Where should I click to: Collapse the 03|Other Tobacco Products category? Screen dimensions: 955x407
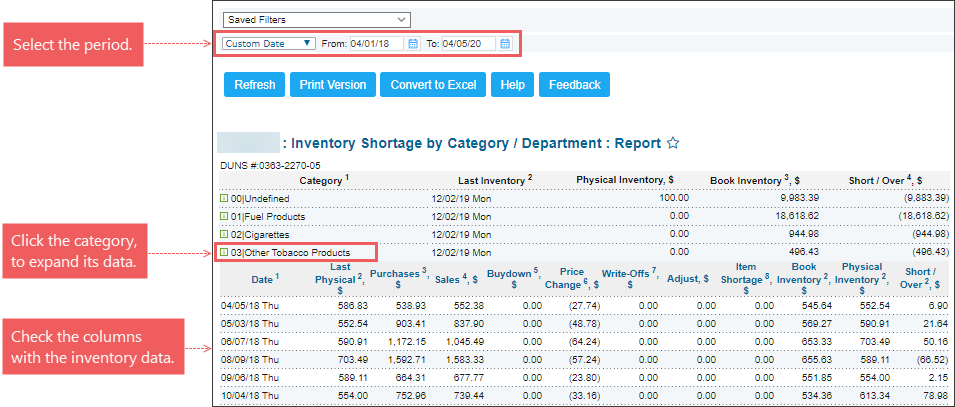click(x=224, y=252)
